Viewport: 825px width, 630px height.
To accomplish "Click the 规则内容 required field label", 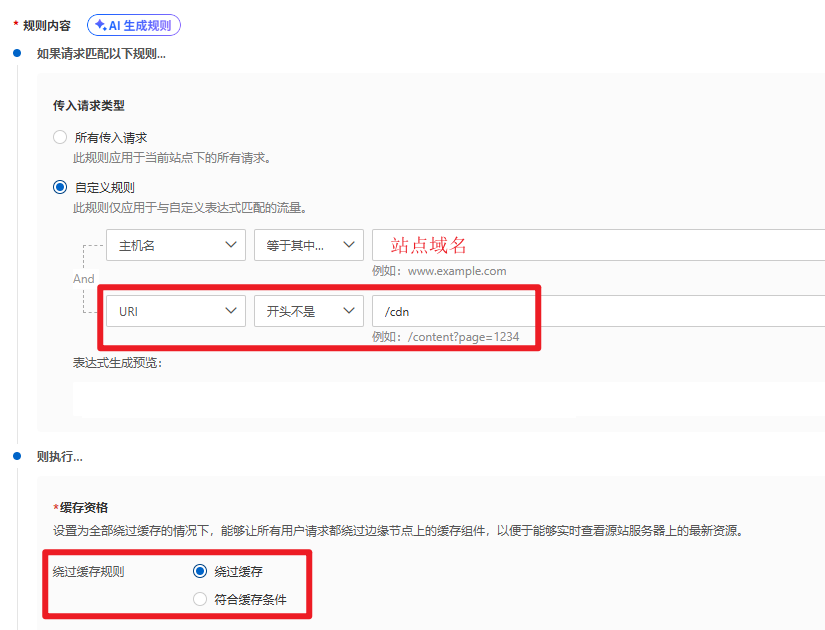I will pyautogui.click(x=46, y=26).
